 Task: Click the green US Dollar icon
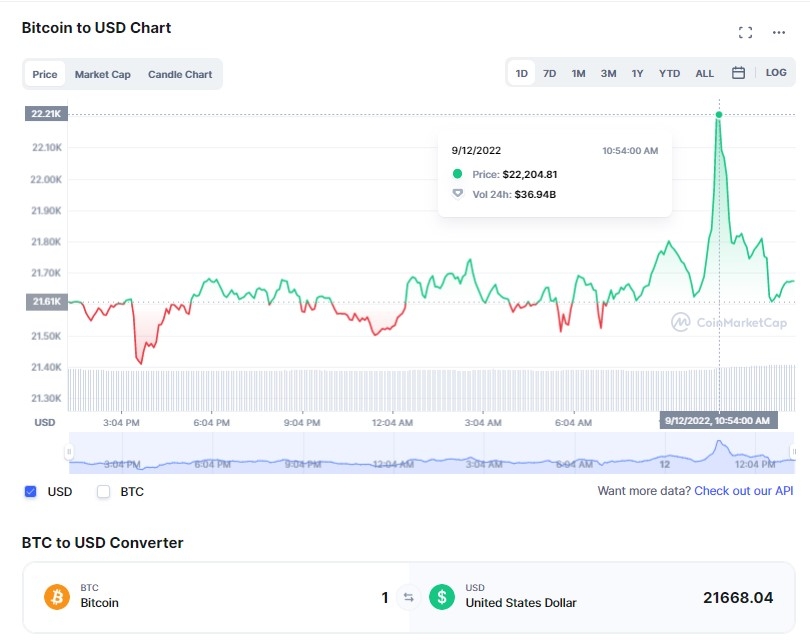pos(442,597)
